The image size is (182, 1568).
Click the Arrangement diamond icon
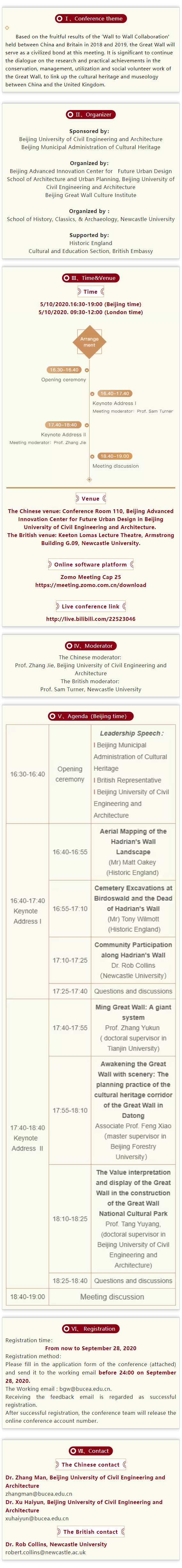click(x=90, y=342)
